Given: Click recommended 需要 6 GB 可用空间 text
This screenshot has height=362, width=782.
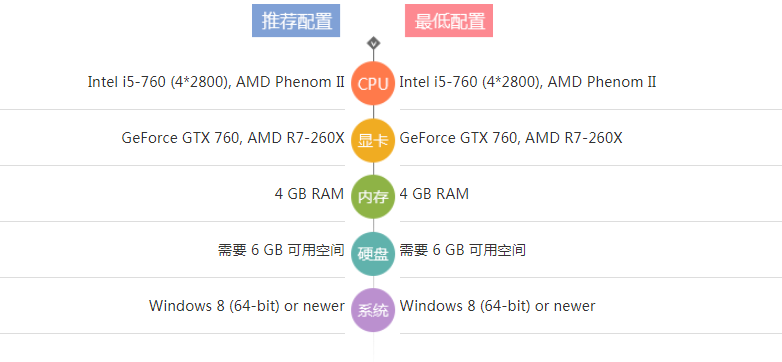Looking at the screenshot, I should click(281, 250).
